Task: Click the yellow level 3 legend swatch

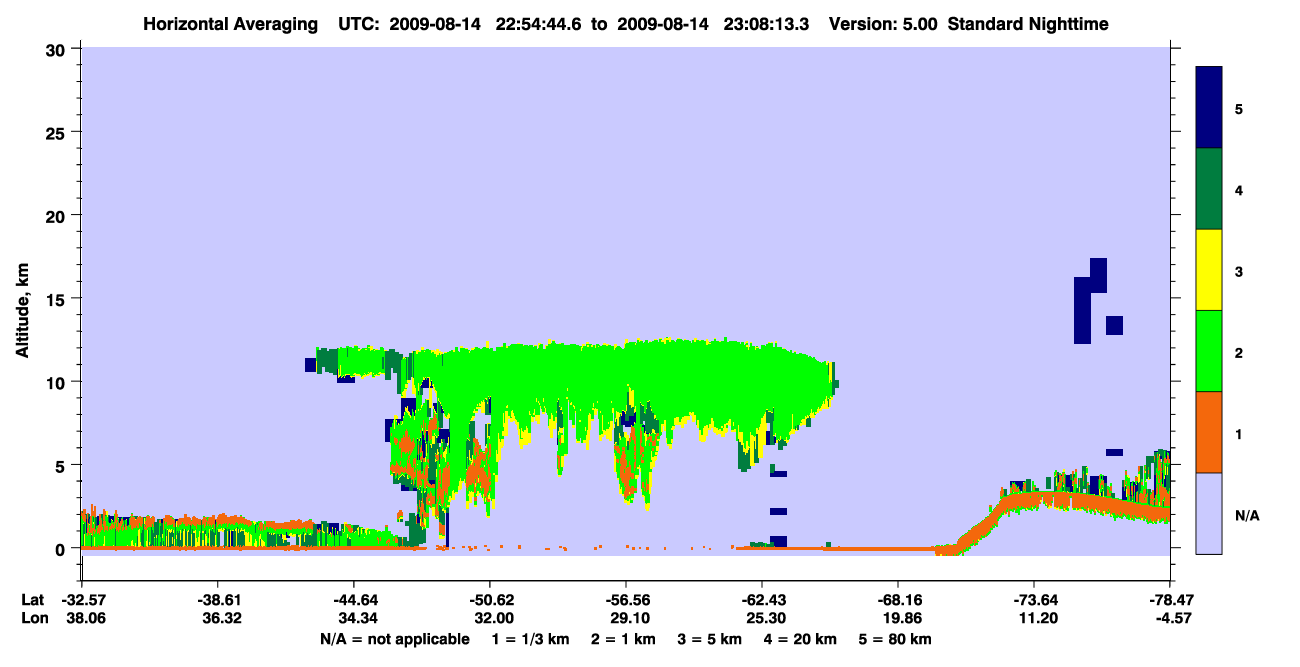Action: pyautogui.click(x=1209, y=270)
